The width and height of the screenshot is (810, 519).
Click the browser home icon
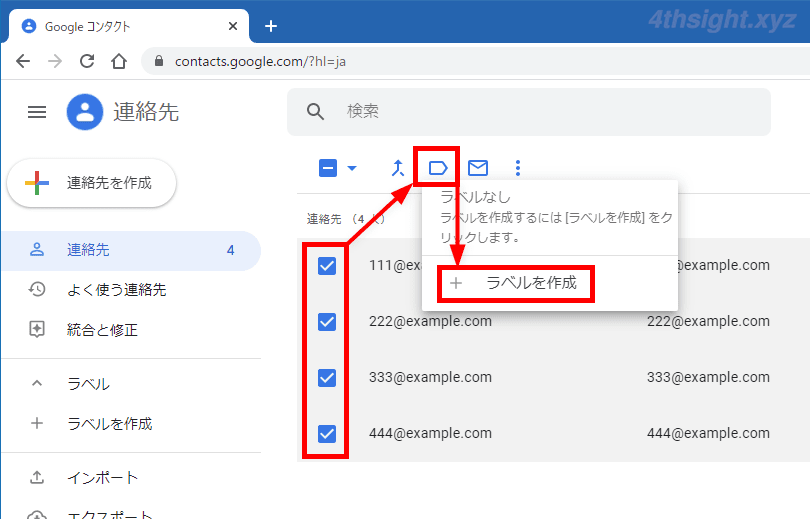coord(119,61)
